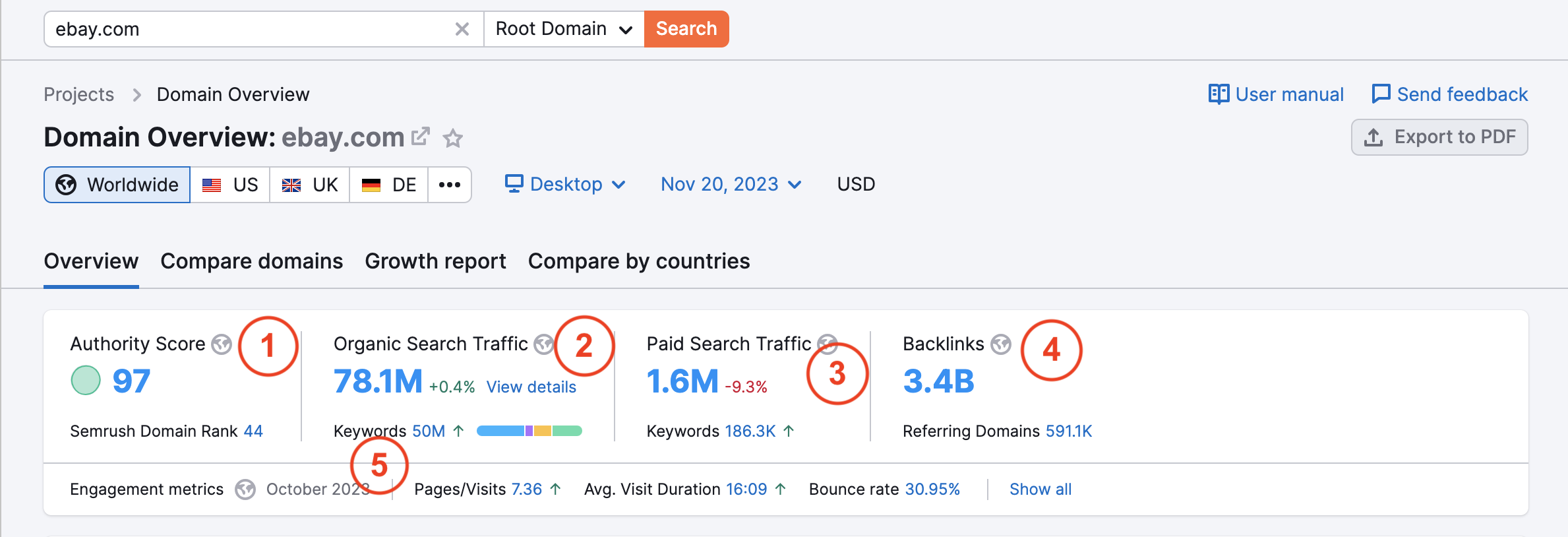The image size is (1568, 537).
Task: Click Authority Score globe icon
Action: pyautogui.click(x=222, y=344)
